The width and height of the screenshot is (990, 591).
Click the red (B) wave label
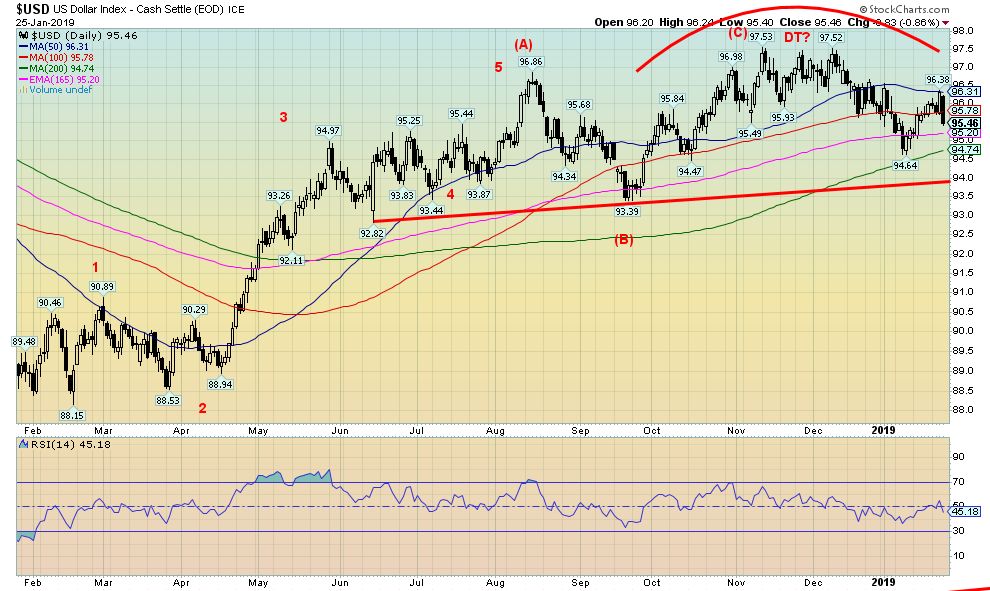623,239
